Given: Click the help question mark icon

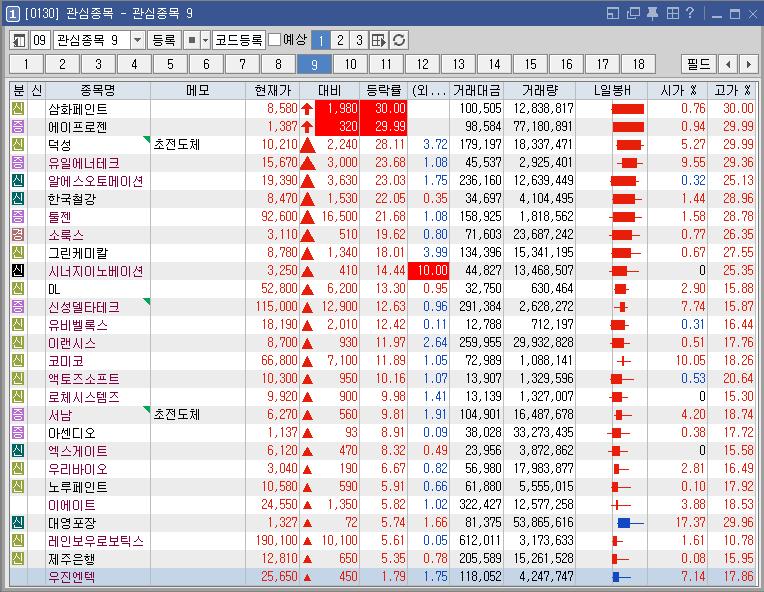Looking at the screenshot, I should (x=689, y=13).
